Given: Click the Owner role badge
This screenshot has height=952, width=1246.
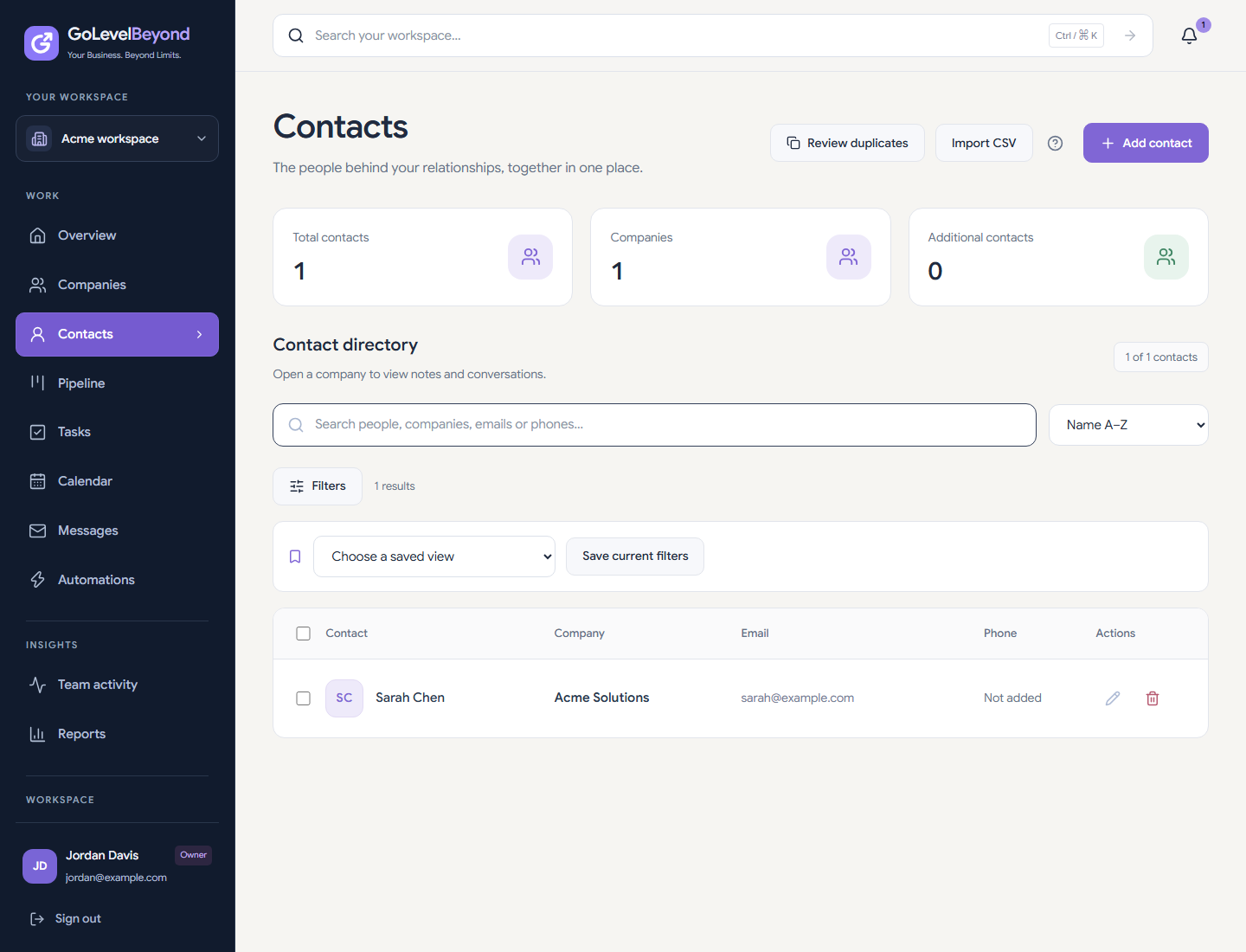Looking at the screenshot, I should (x=193, y=855).
